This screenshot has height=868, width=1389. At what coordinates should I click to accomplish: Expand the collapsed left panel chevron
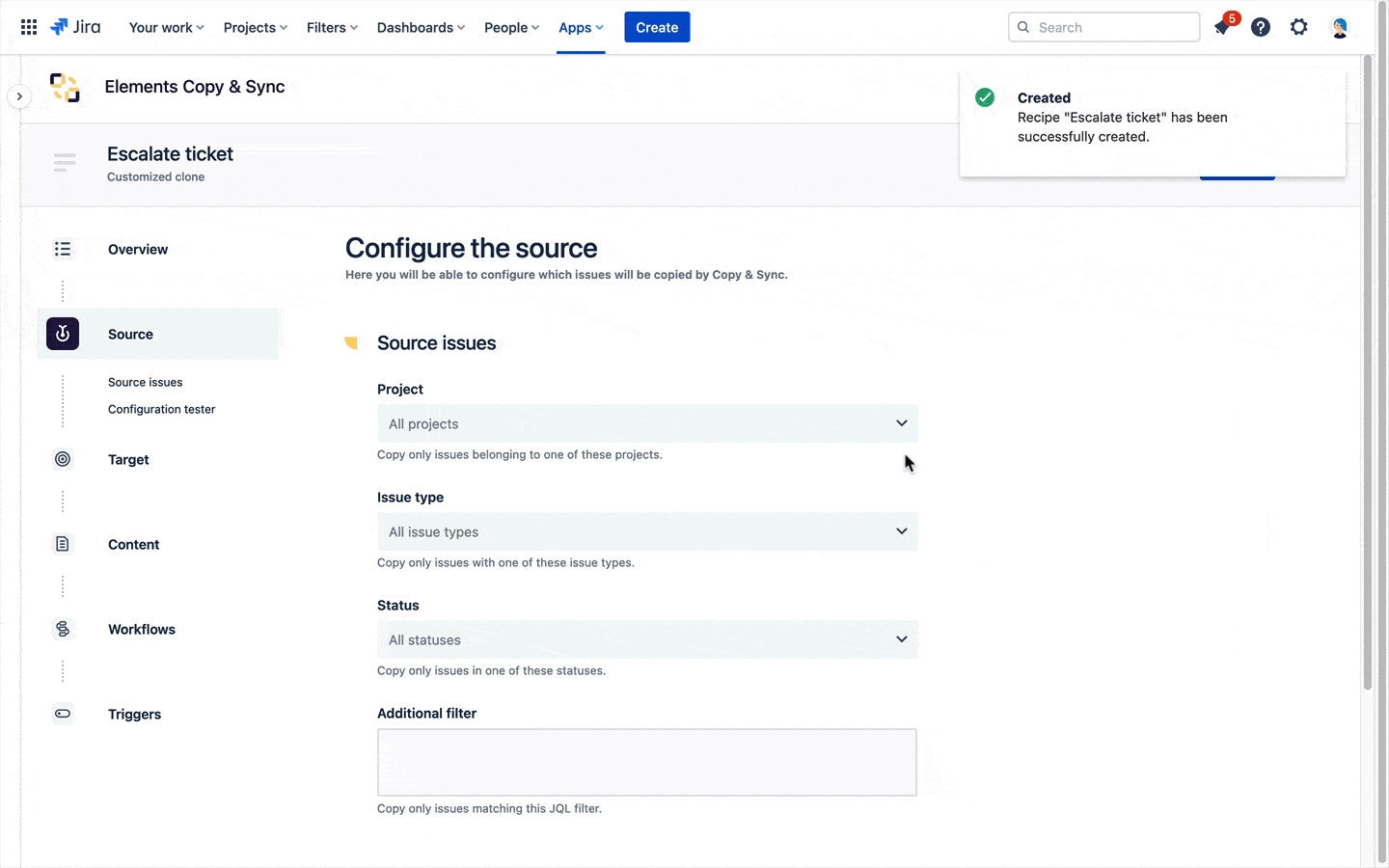pos(19,96)
